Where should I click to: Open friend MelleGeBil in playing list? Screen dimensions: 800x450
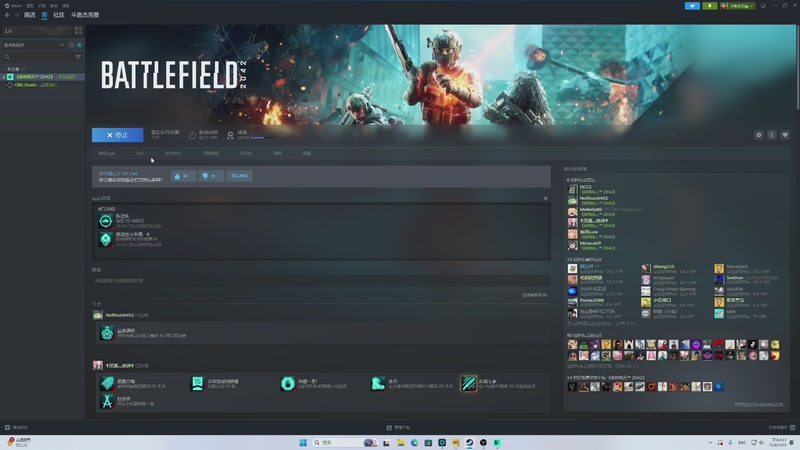click(x=590, y=210)
